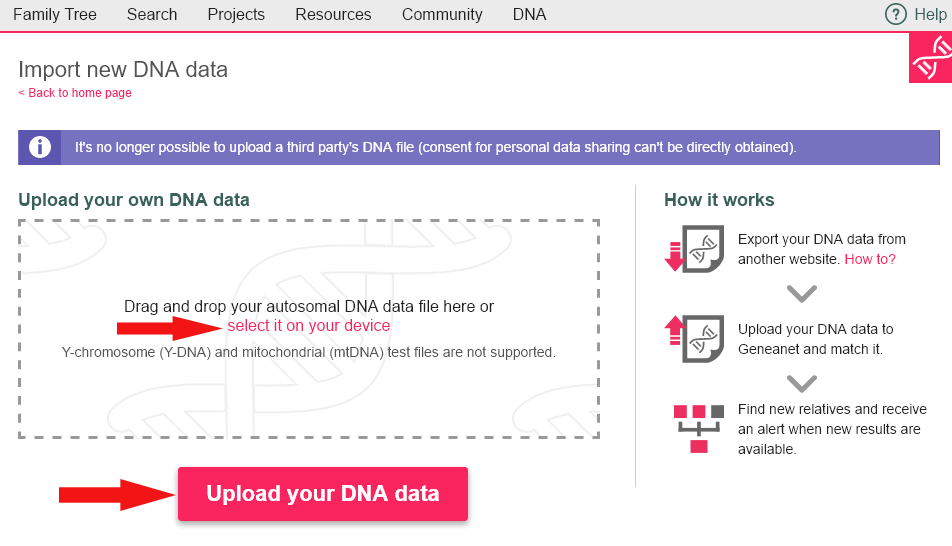This screenshot has width=952, height=546.
Task: Click 'select it on your device' link
Action: point(308,326)
